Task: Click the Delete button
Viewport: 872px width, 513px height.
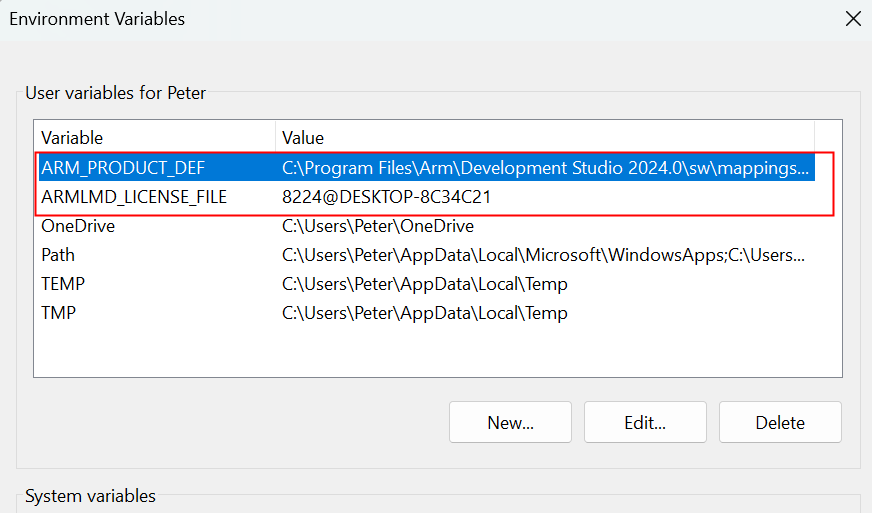Action: pos(780,422)
